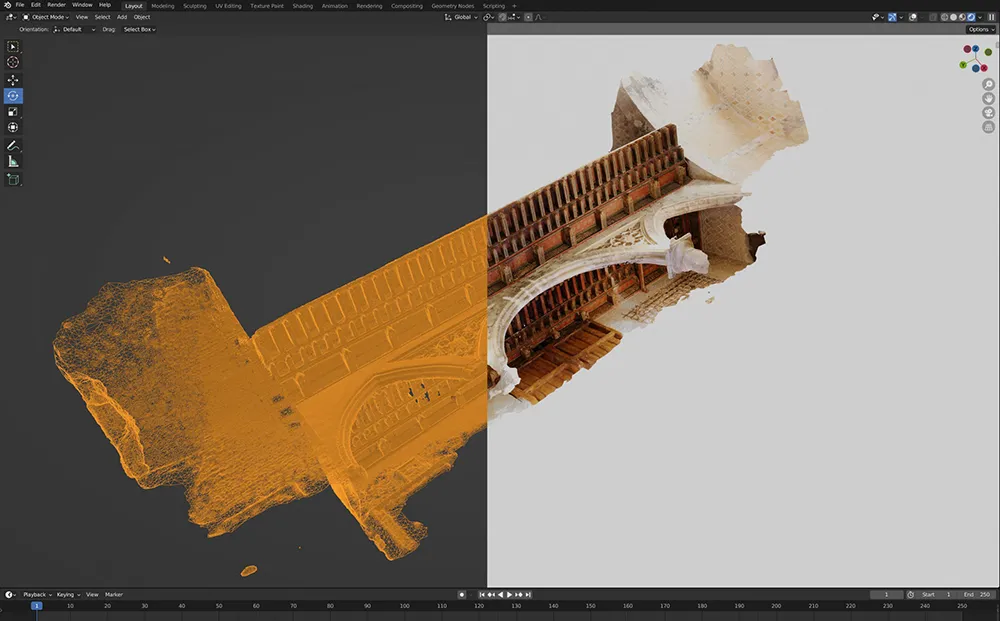Select the Measure tool
This screenshot has height=621, width=1000.
[x=13, y=162]
